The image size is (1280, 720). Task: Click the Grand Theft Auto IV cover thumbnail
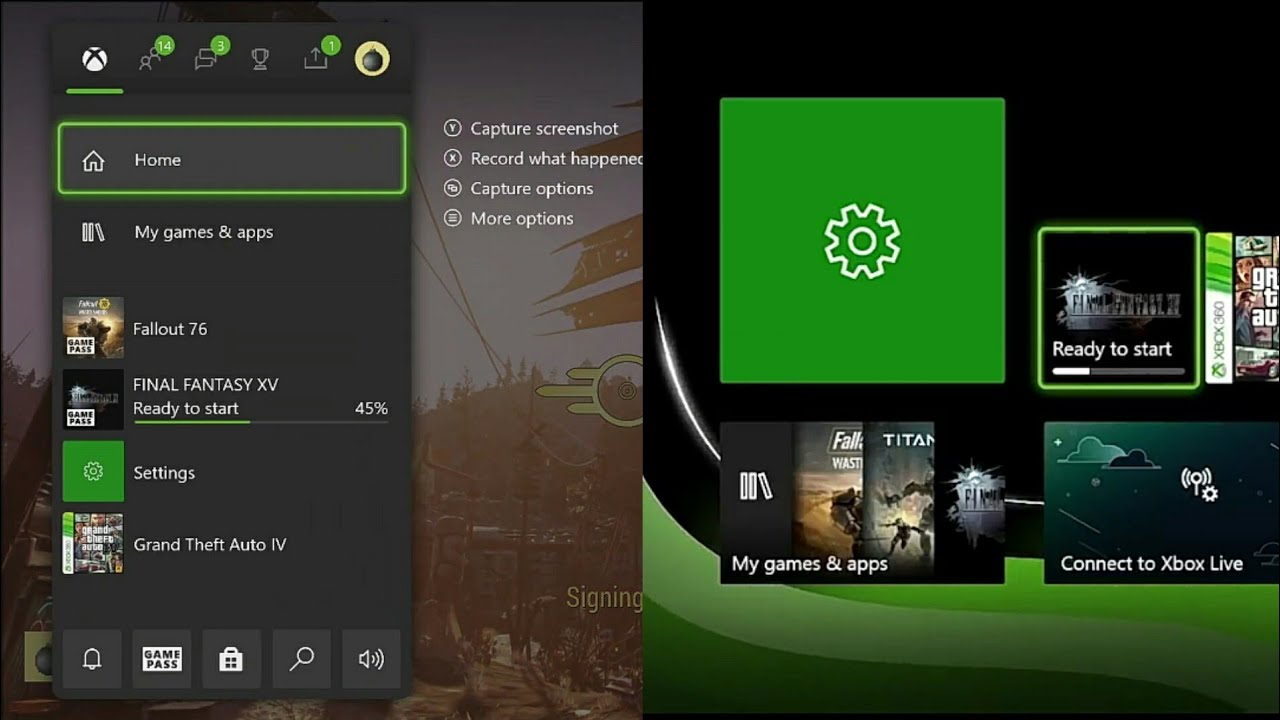(x=93, y=544)
